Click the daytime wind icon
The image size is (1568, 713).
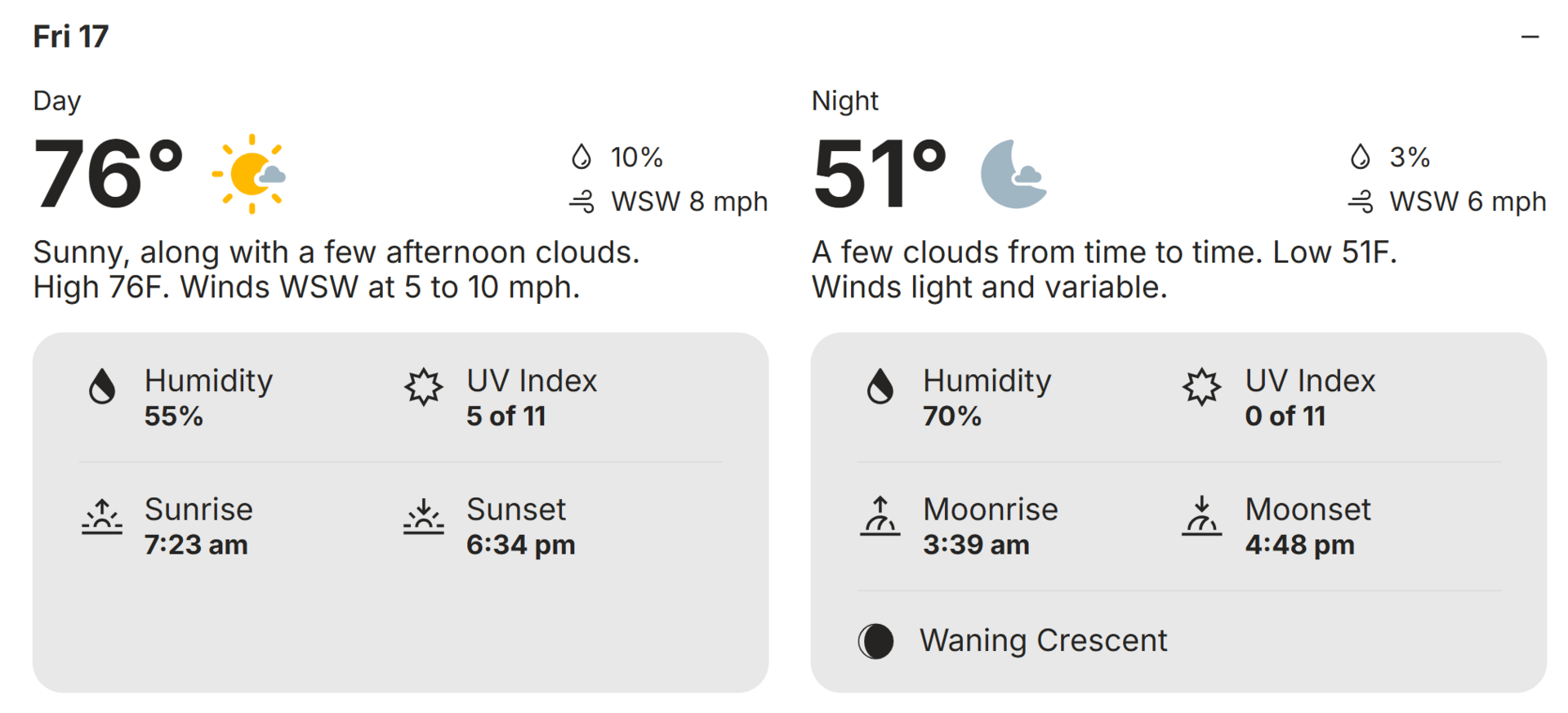(581, 202)
